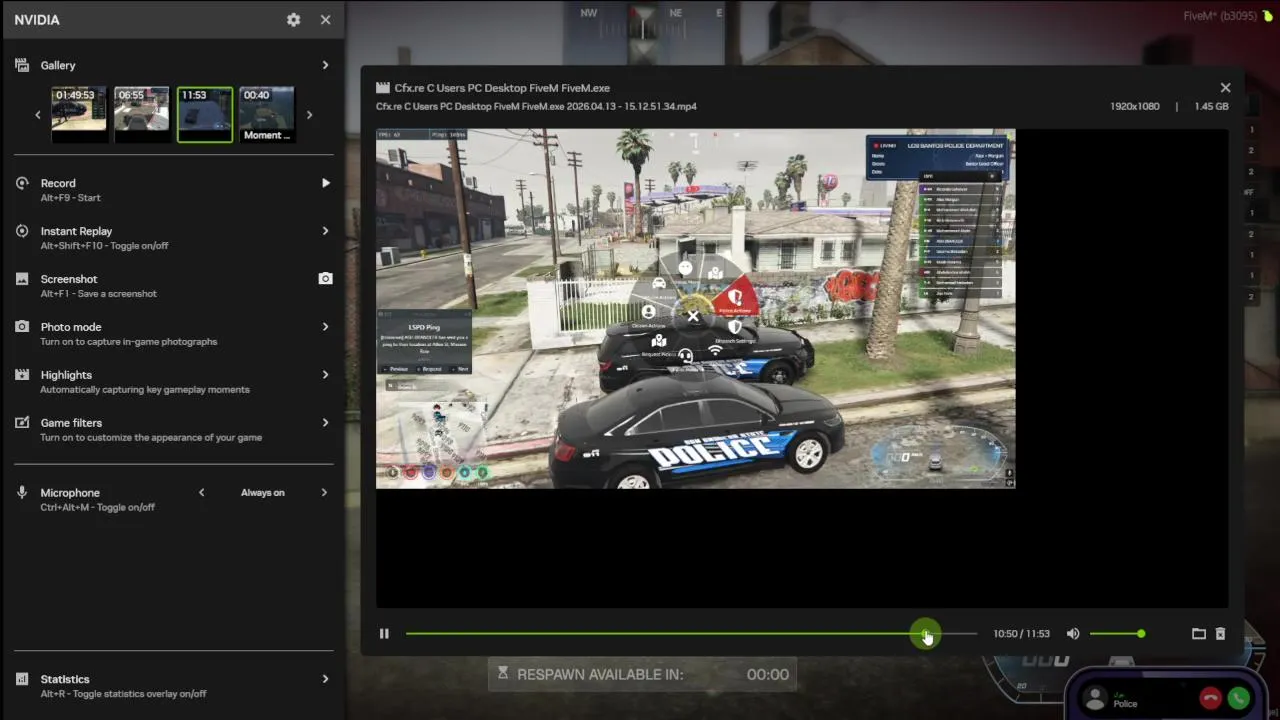1280x720 pixels.
Task: Close the video player window
Action: pos(1225,88)
